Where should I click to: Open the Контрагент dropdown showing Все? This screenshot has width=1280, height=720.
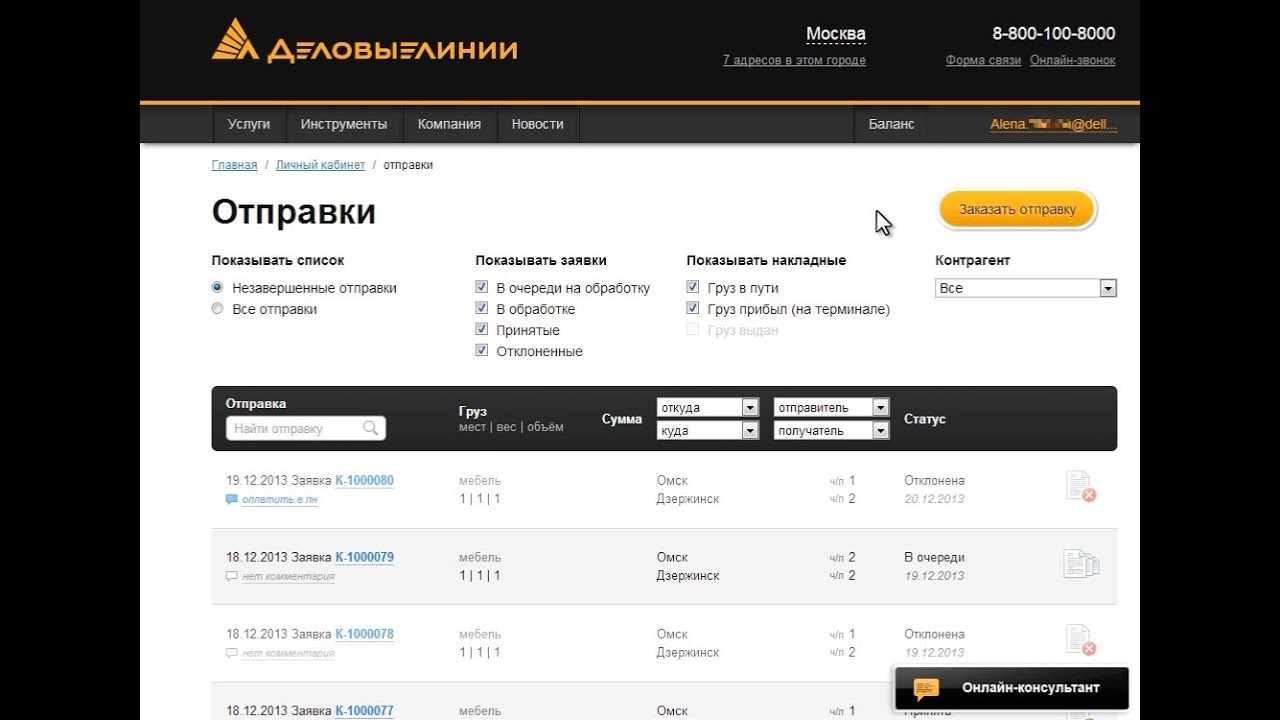click(1026, 288)
